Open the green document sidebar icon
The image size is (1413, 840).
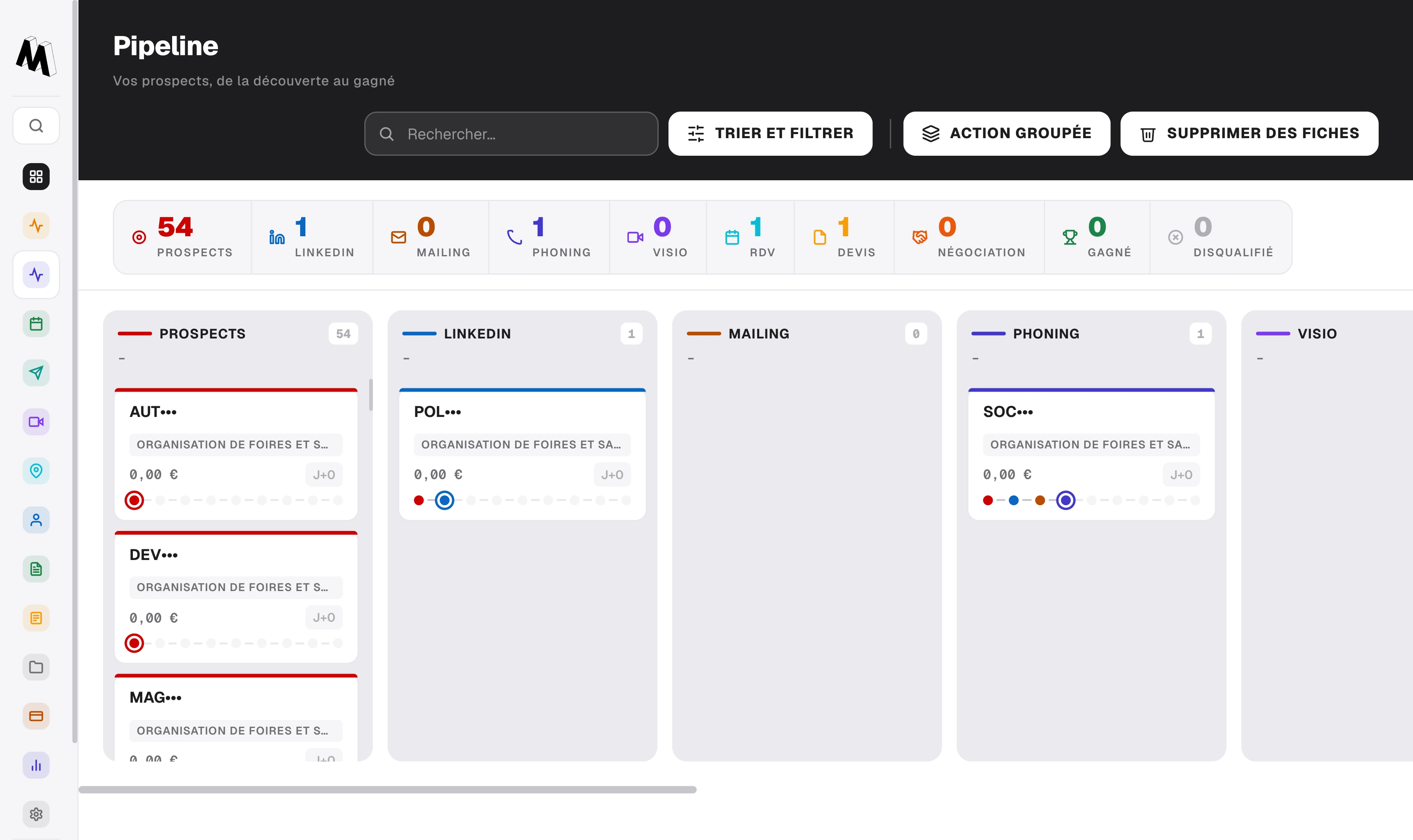36,569
